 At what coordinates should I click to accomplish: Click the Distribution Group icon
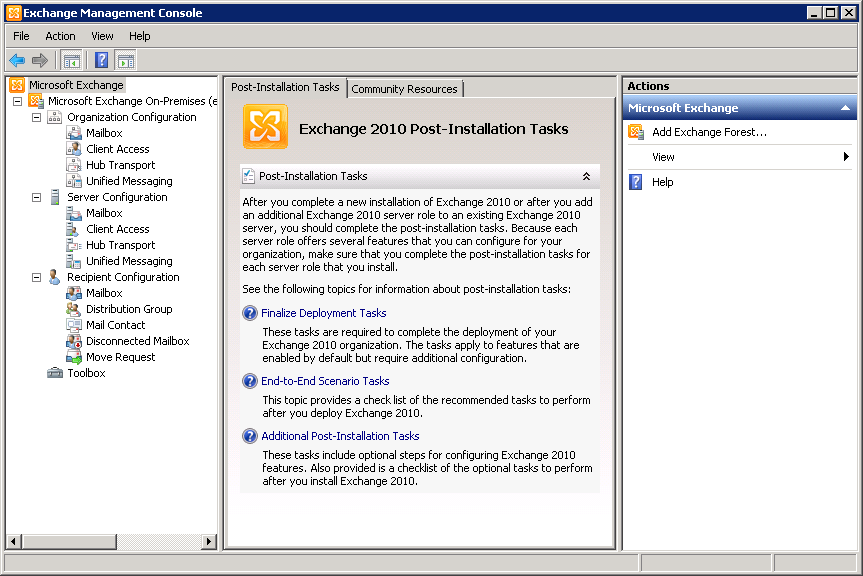tap(74, 309)
